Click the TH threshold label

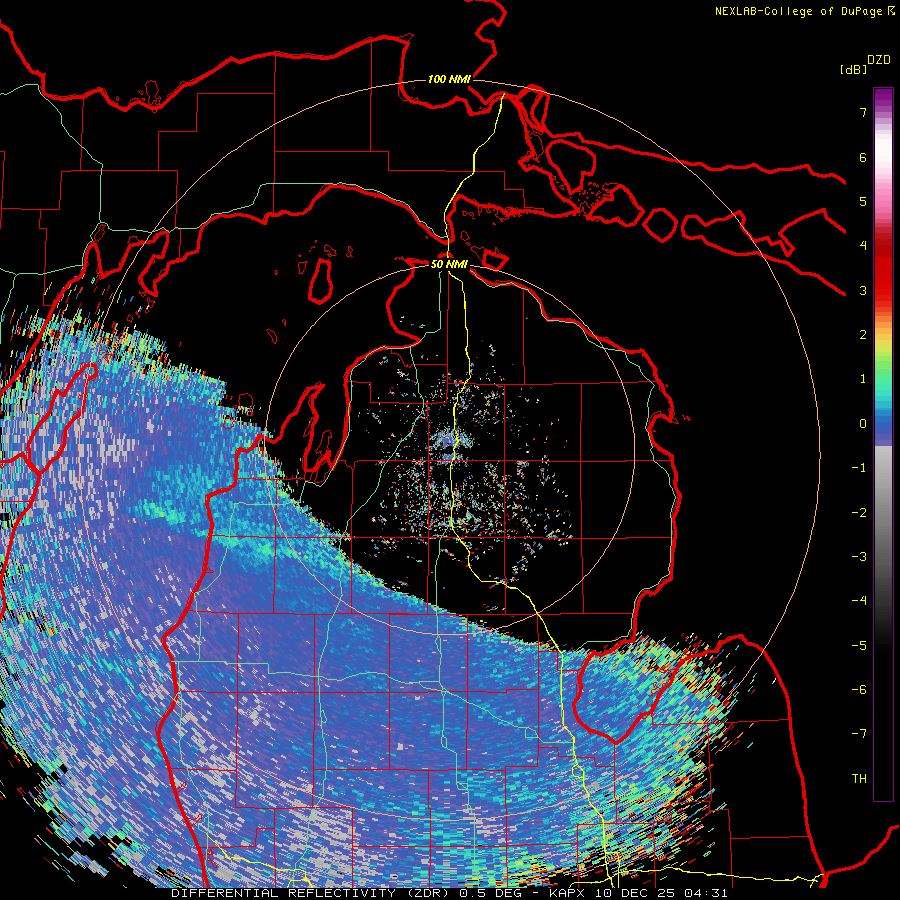[x=859, y=779]
